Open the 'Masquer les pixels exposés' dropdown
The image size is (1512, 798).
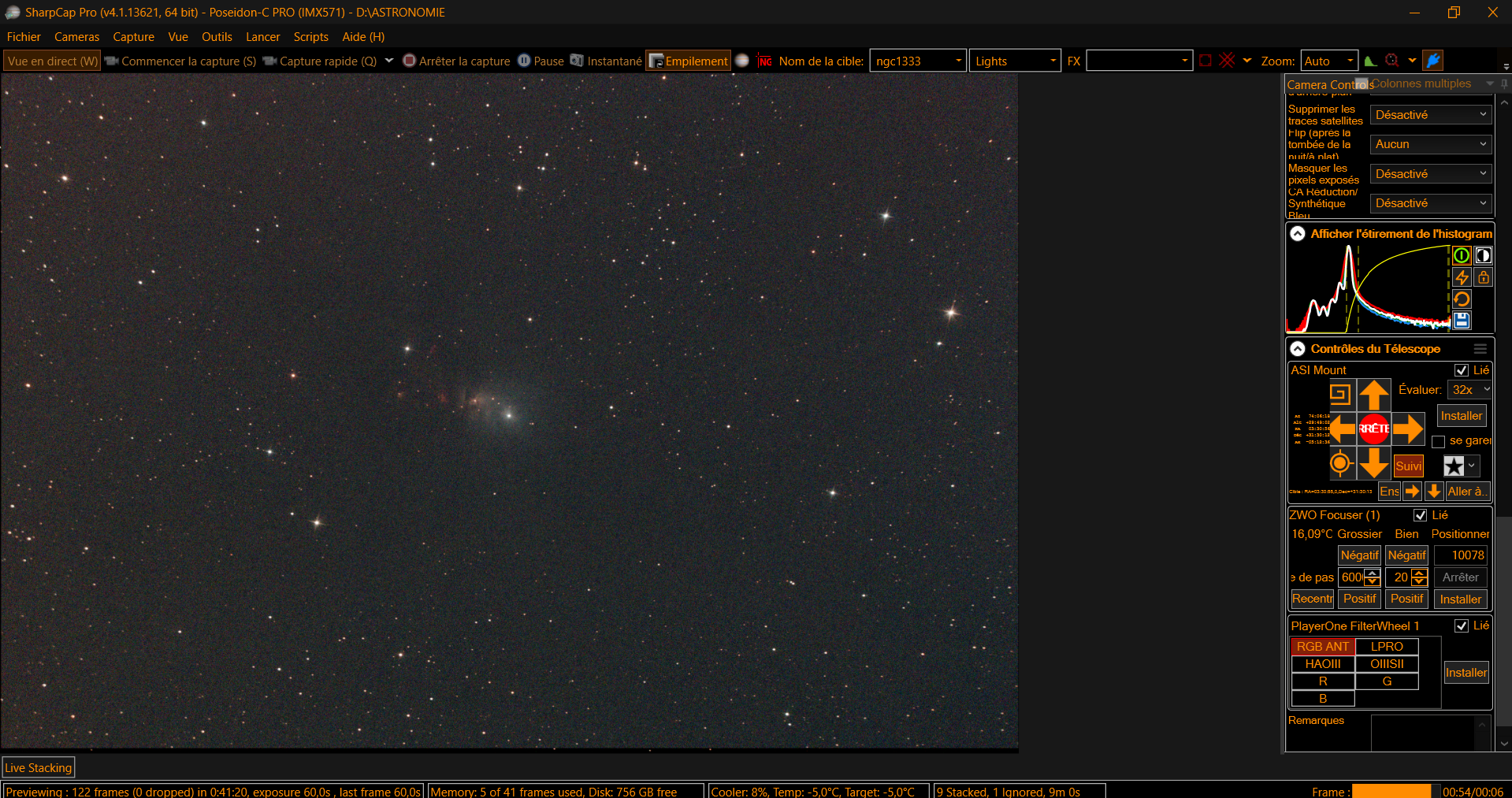click(x=1431, y=174)
